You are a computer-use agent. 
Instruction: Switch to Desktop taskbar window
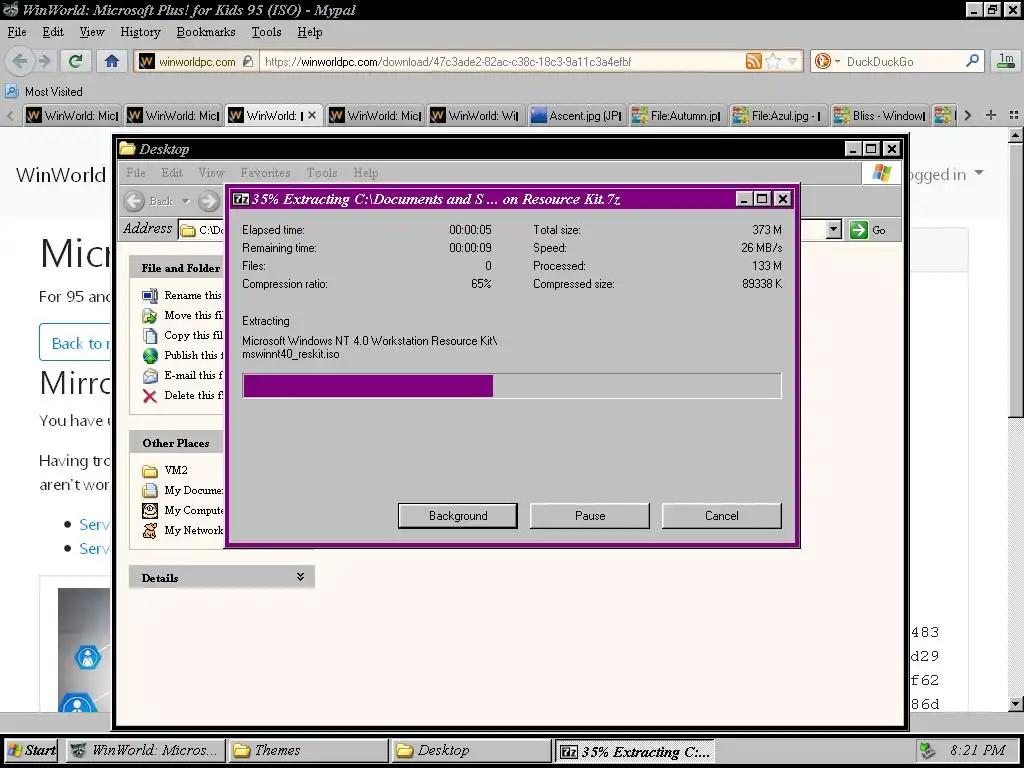(470, 750)
